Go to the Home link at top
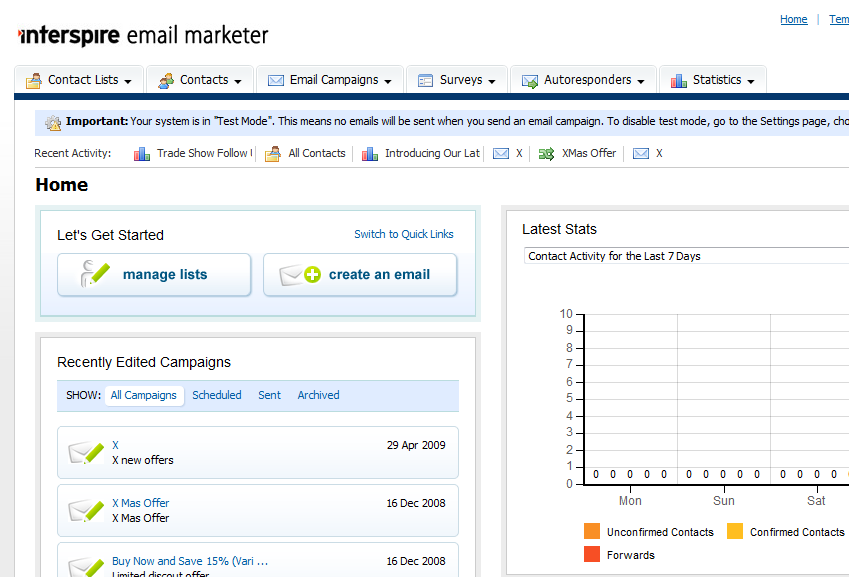849x577 pixels. coord(794,19)
